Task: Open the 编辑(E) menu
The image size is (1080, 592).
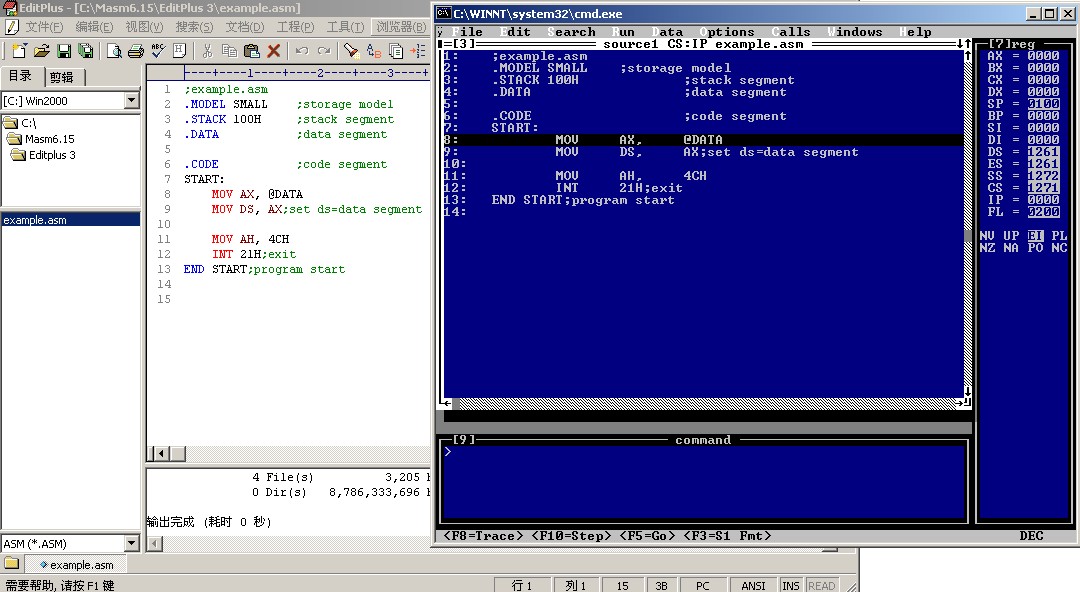Action: (94, 27)
